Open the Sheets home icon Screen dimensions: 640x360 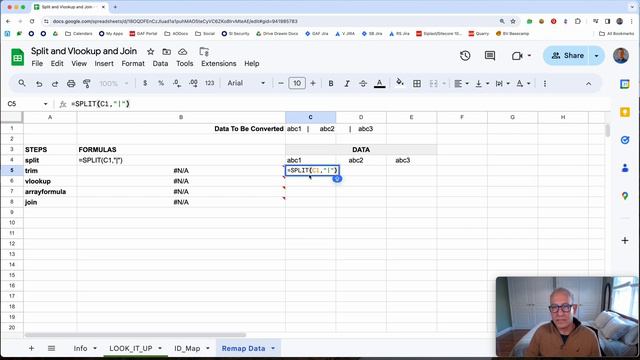coord(18,57)
